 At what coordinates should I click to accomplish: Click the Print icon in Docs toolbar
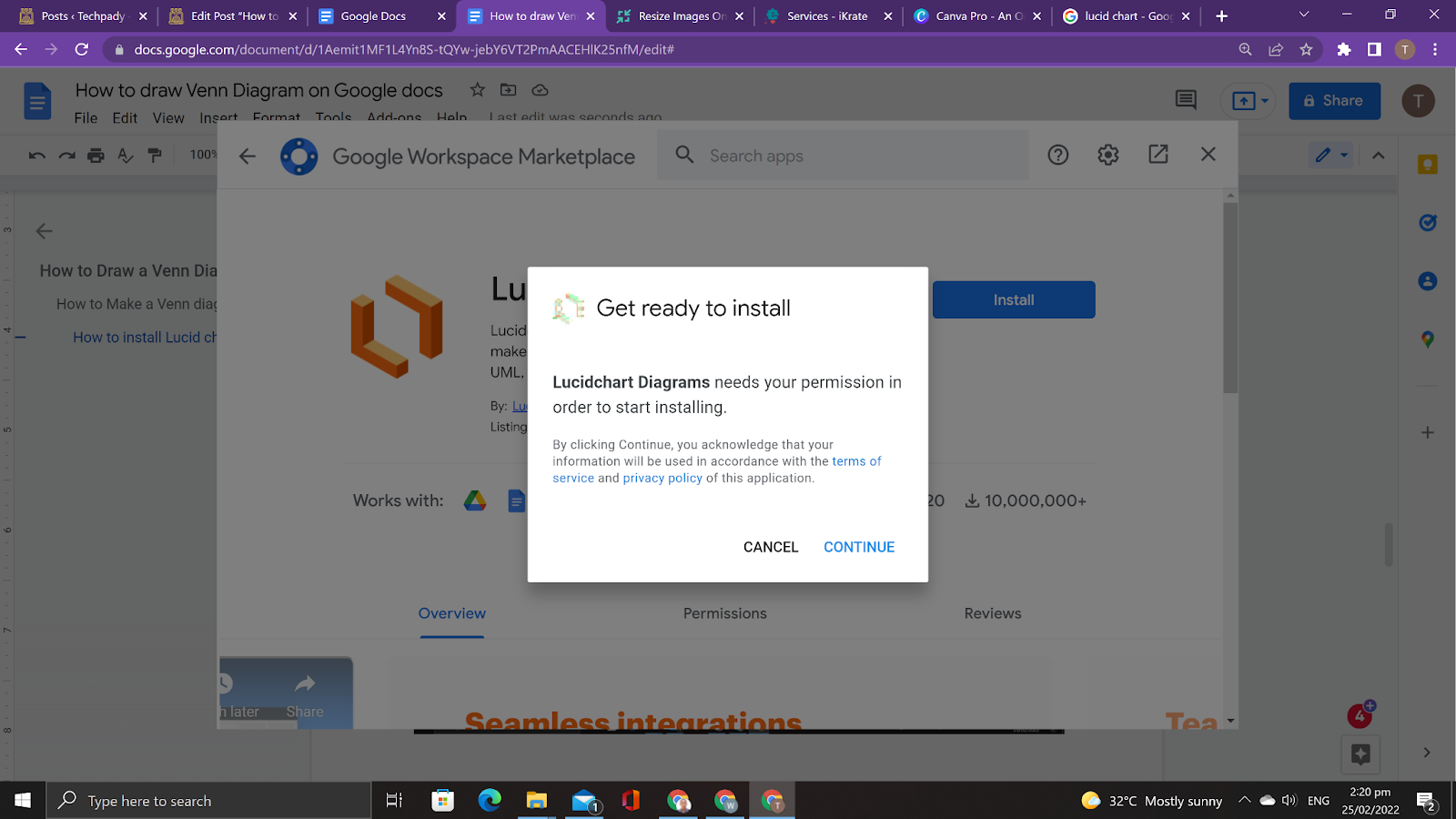pos(96,156)
